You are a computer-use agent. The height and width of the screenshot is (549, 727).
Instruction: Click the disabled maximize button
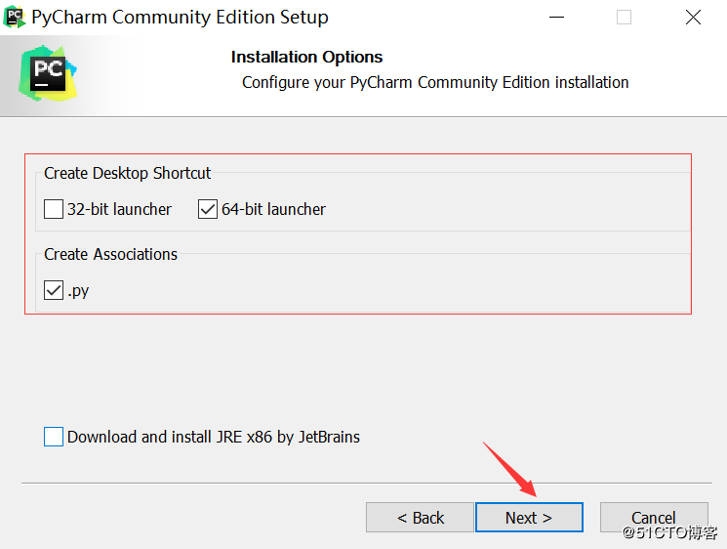pyautogui.click(x=624, y=18)
